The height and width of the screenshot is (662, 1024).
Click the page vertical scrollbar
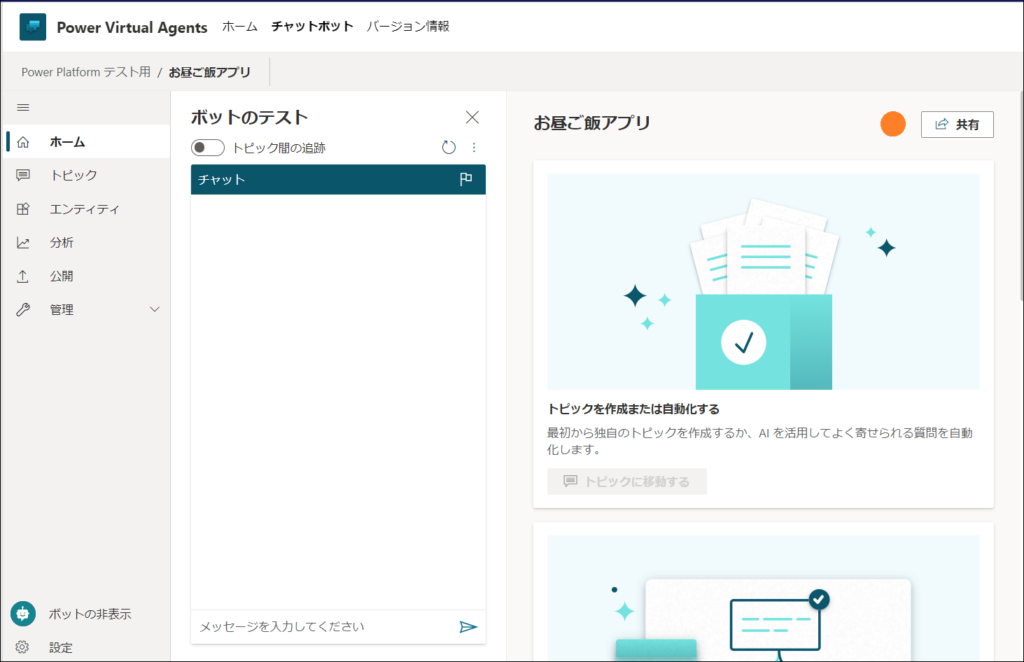(x=1021, y=196)
